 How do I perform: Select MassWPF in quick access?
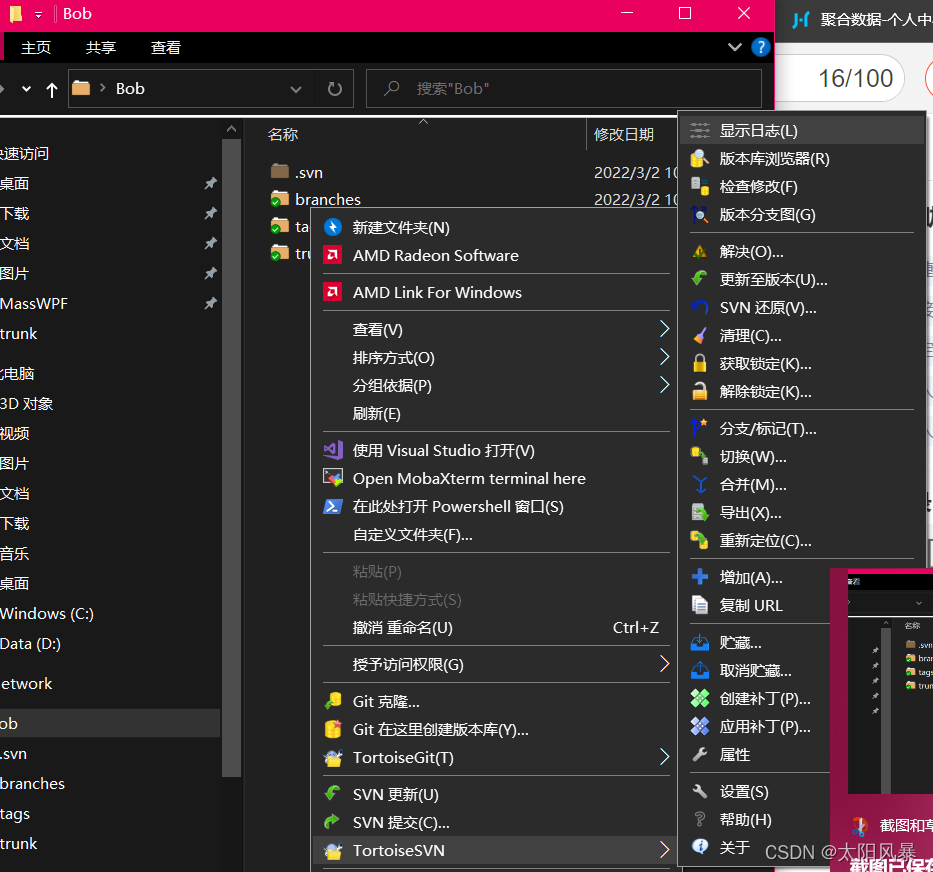[34, 304]
